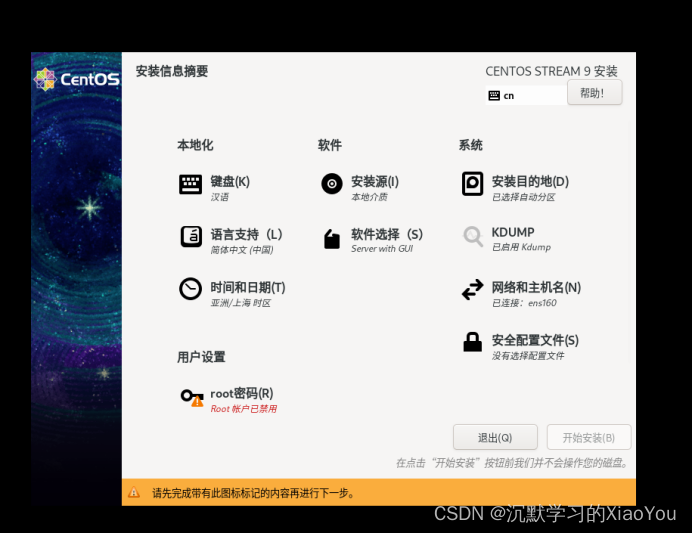
Task: Click the padlock icon for security profile
Action: (x=473, y=342)
